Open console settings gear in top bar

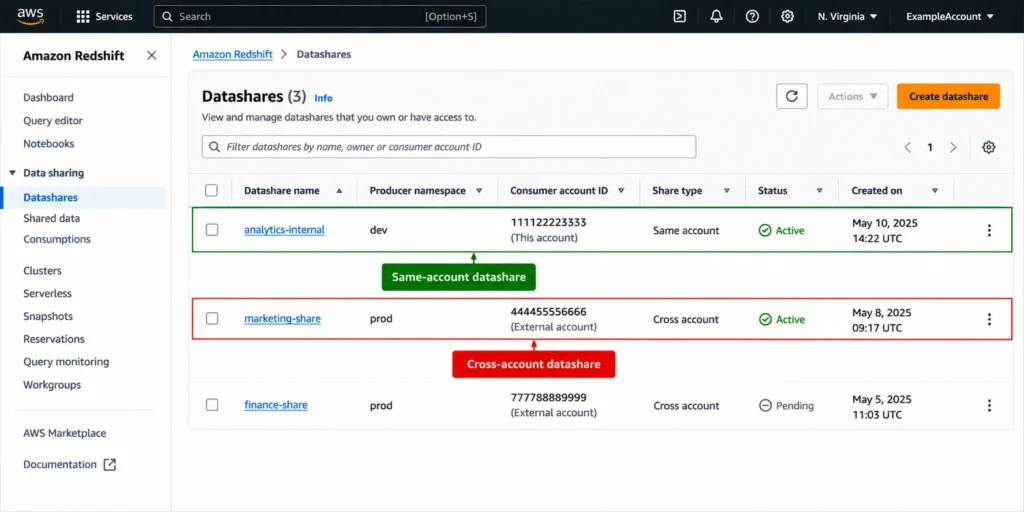[788, 16]
